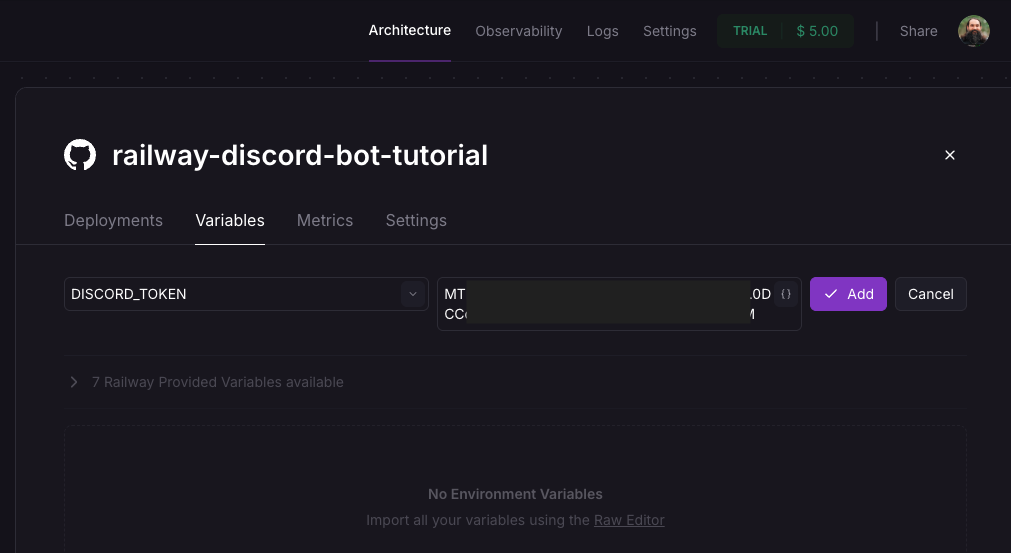This screenshot has width=1011, height=553.
Task: Go to the Logs tab
Action: [602, 31]
